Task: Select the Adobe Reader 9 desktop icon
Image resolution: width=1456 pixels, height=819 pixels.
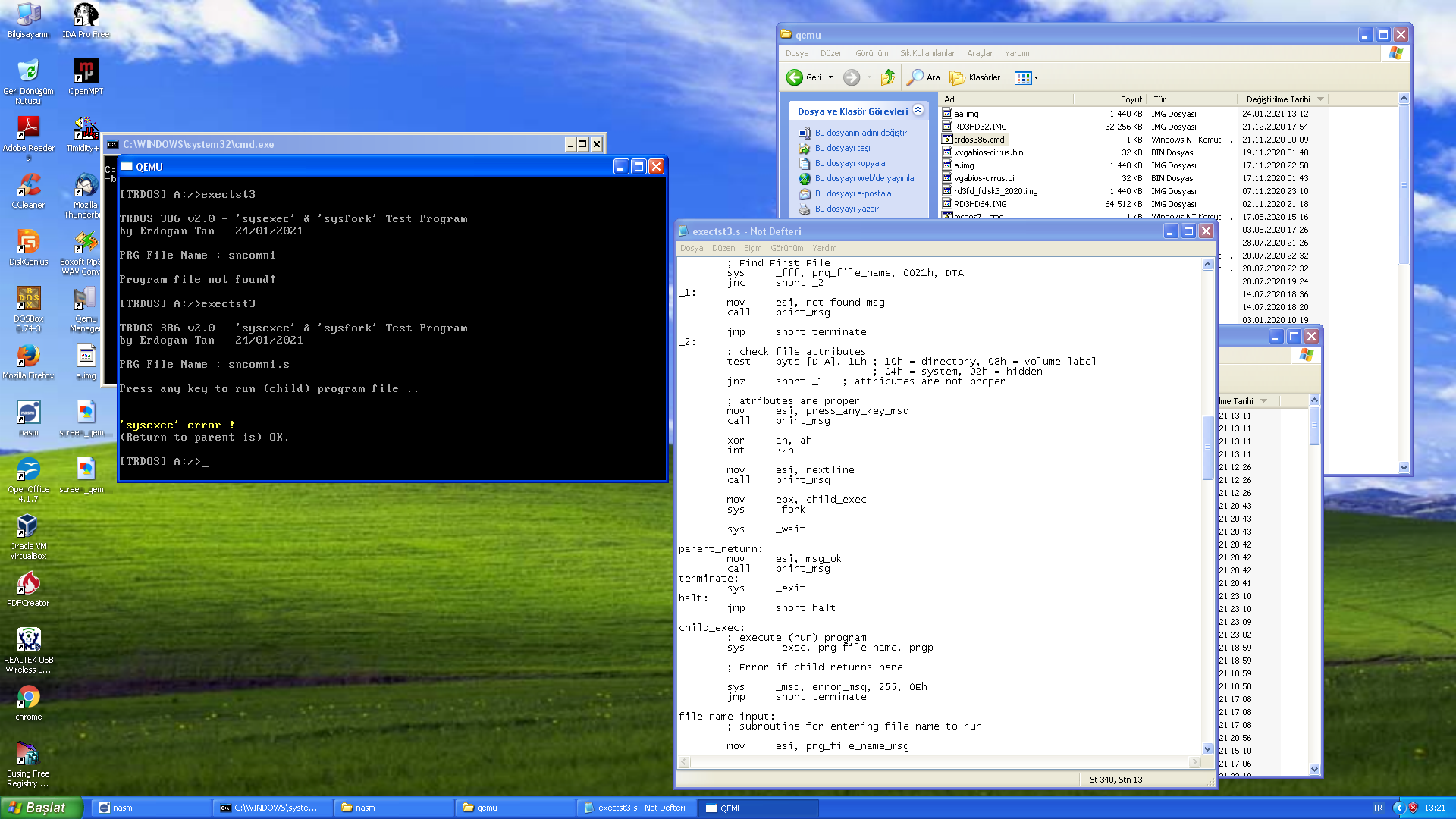Action: click(x=29, y=139)
